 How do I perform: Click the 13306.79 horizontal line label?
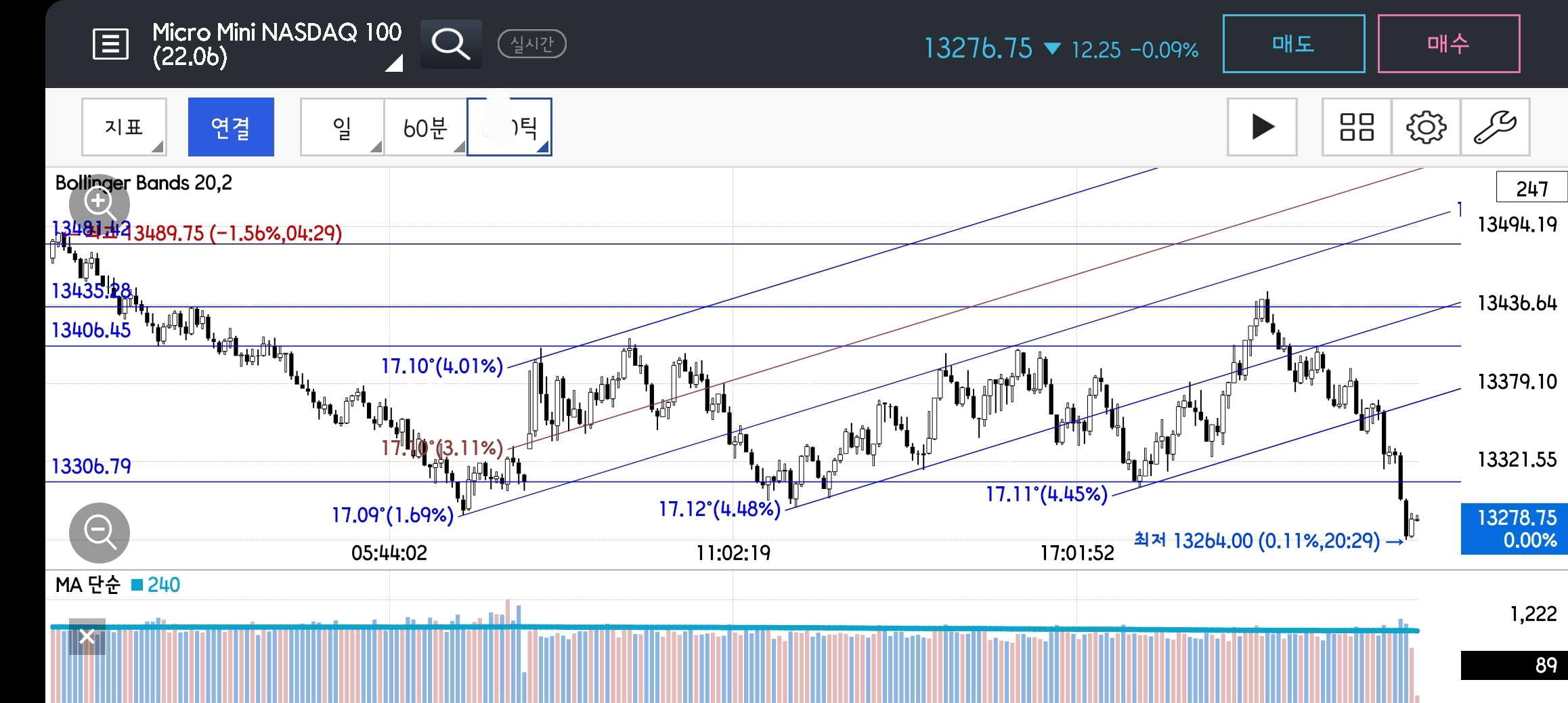click(91, 467)
